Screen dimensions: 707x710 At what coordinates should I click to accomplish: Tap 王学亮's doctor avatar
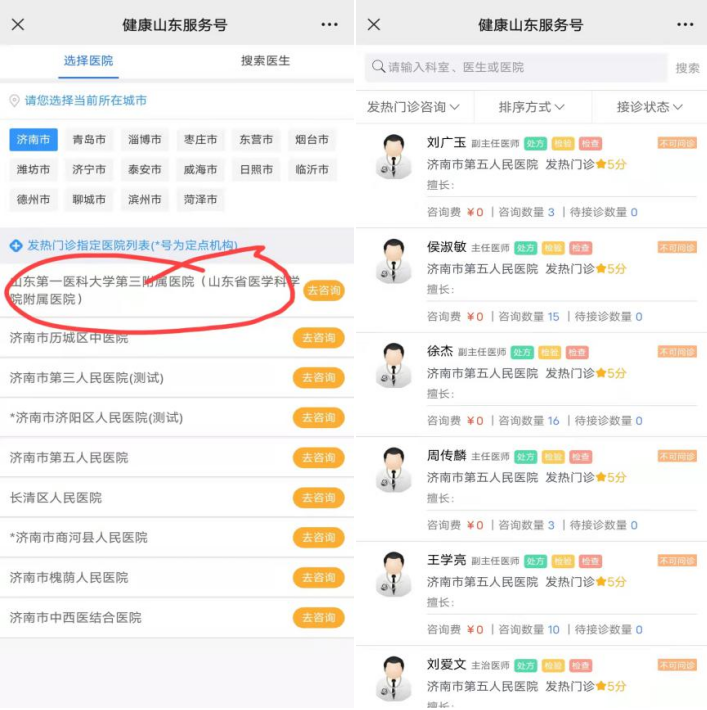point(394,574)
